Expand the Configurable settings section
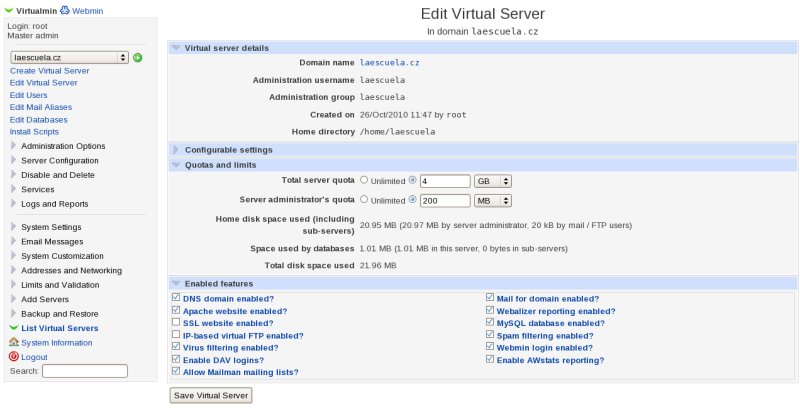 (177, 150)
